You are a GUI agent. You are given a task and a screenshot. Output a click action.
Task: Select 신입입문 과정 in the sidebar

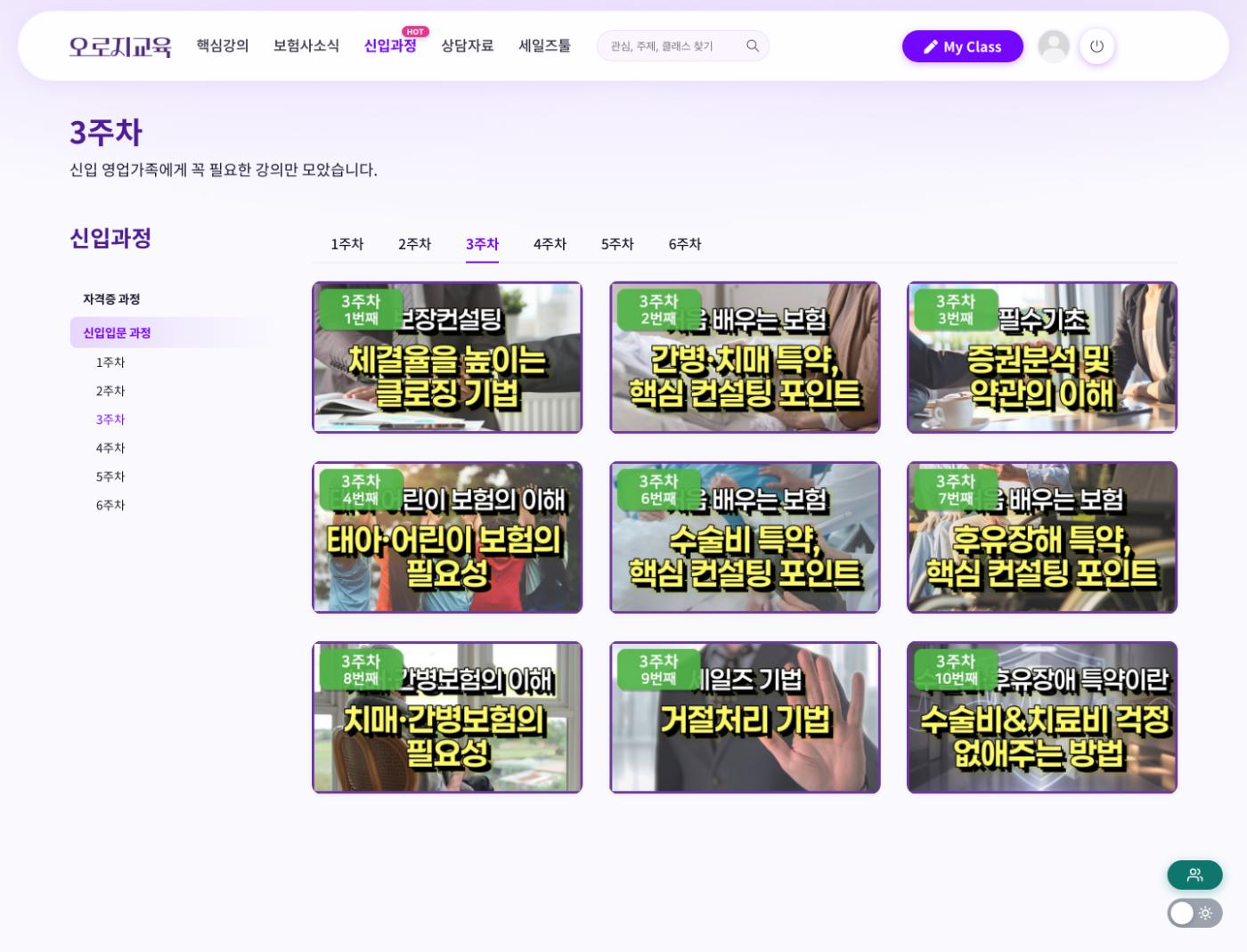click(169, 333)
